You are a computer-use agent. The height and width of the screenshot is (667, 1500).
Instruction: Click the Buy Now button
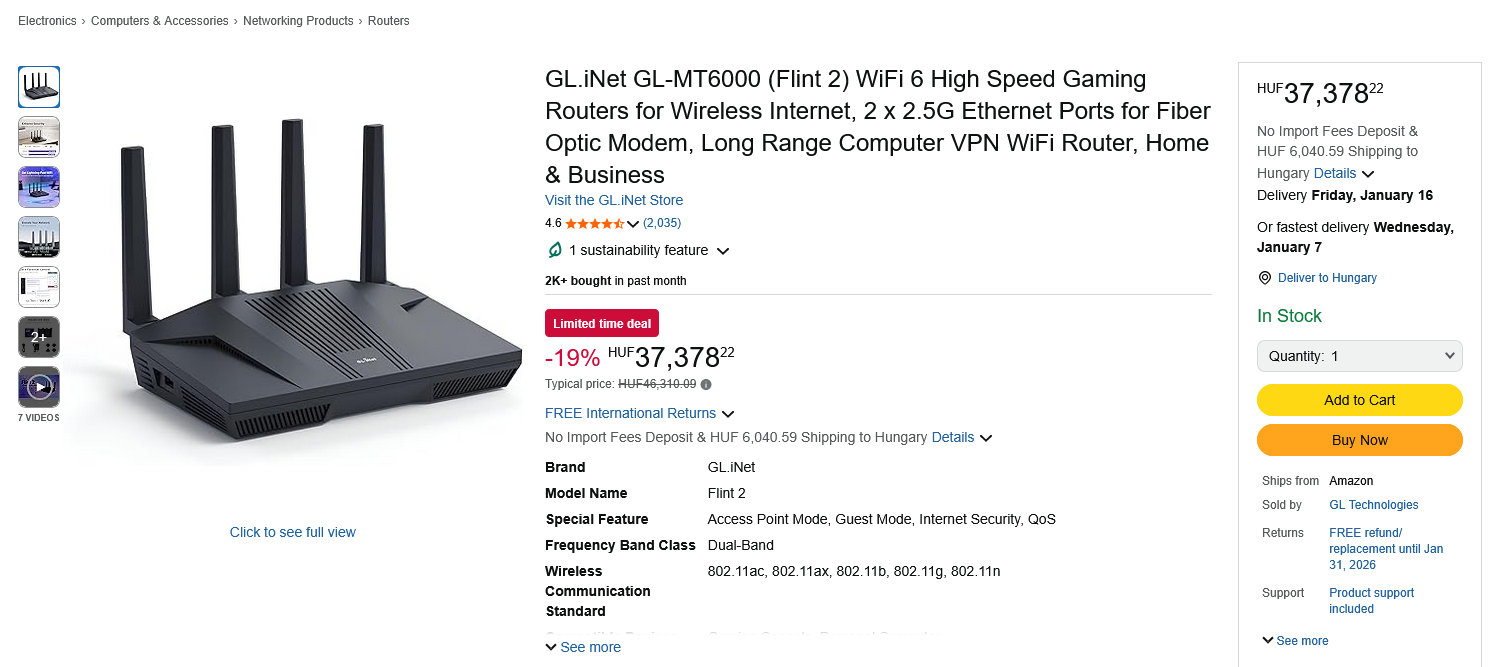(1359, 440)
